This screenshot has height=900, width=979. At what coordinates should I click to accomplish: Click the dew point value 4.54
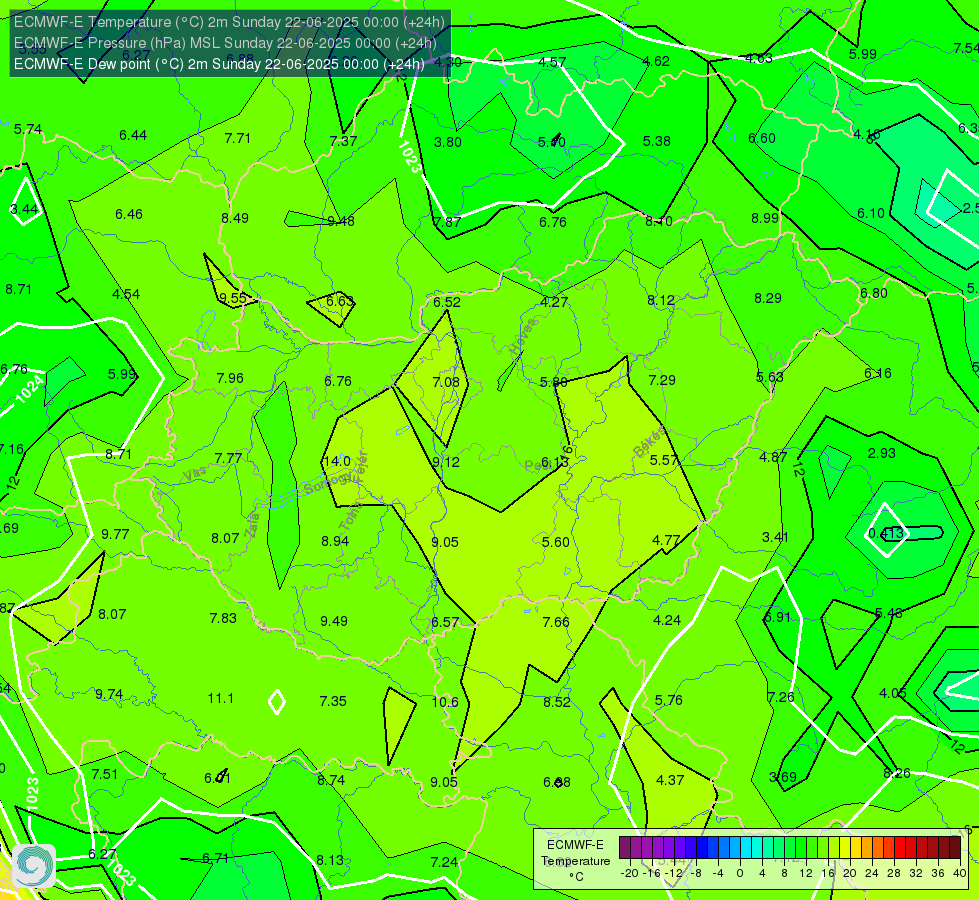[x=126, y=294]
